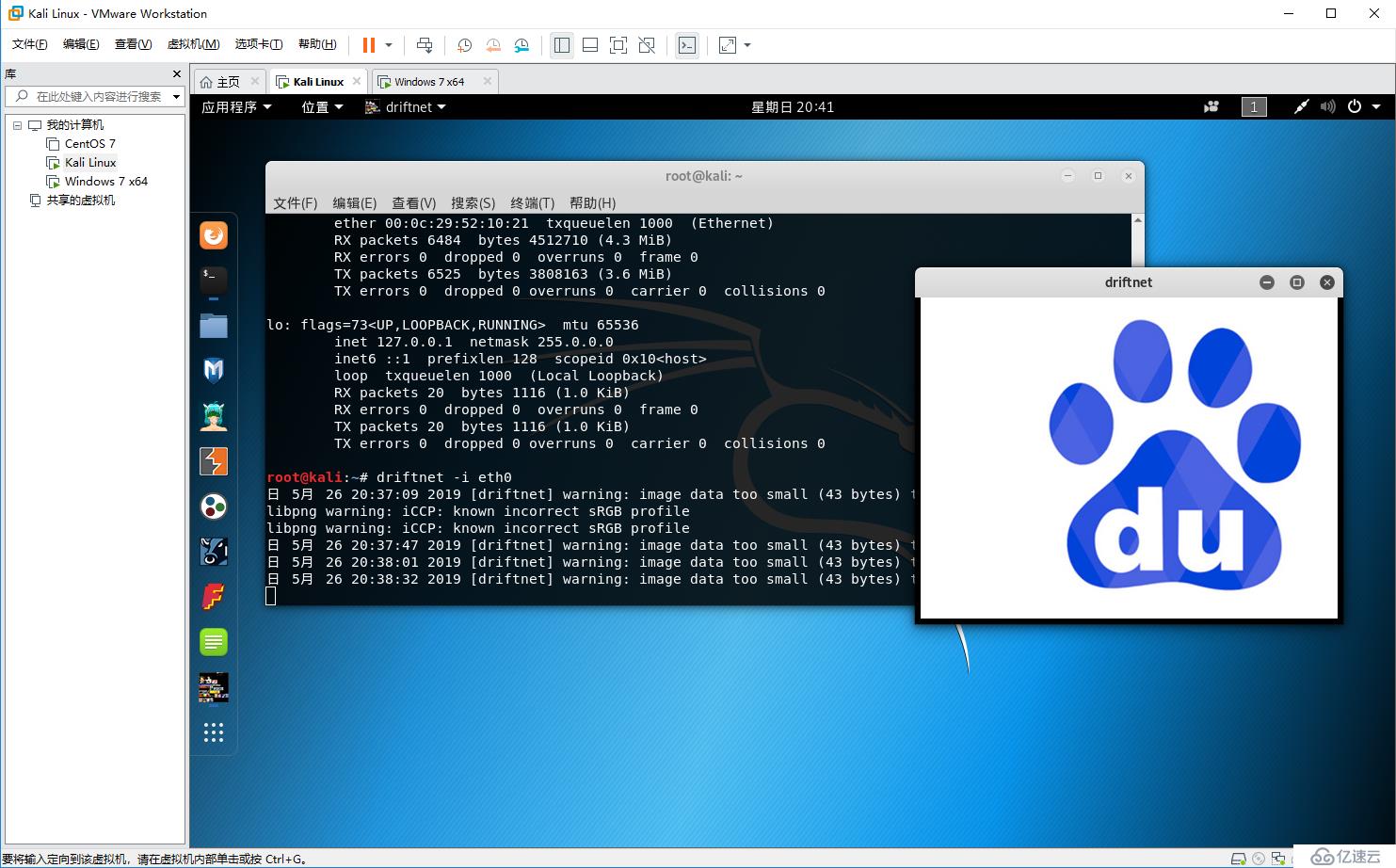Open the VMware 选项卡(T) menu
This screenshot has width=1396, height=868.
(x=259, y=44)
